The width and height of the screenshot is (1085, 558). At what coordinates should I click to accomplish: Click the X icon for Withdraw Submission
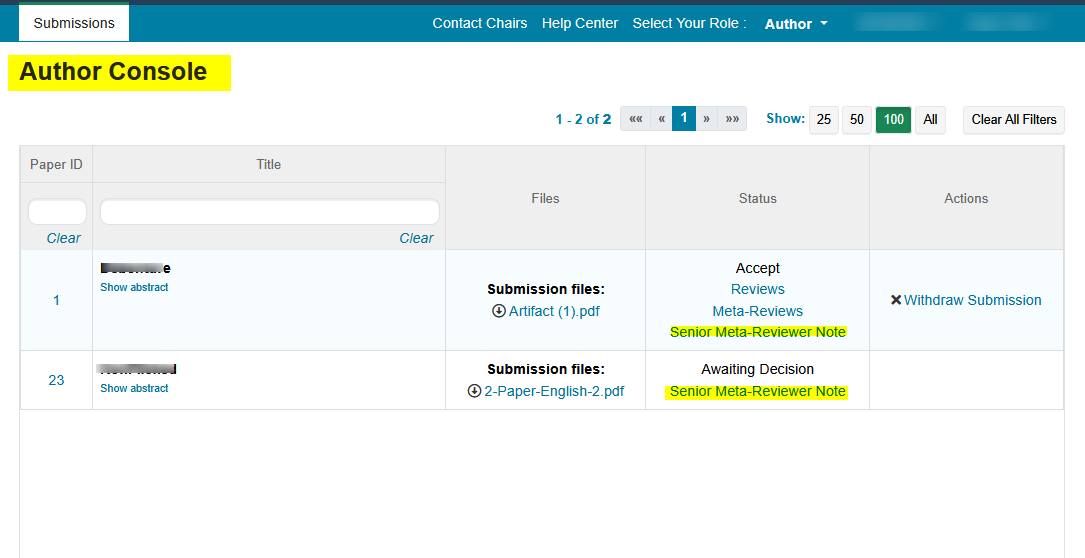896,300
